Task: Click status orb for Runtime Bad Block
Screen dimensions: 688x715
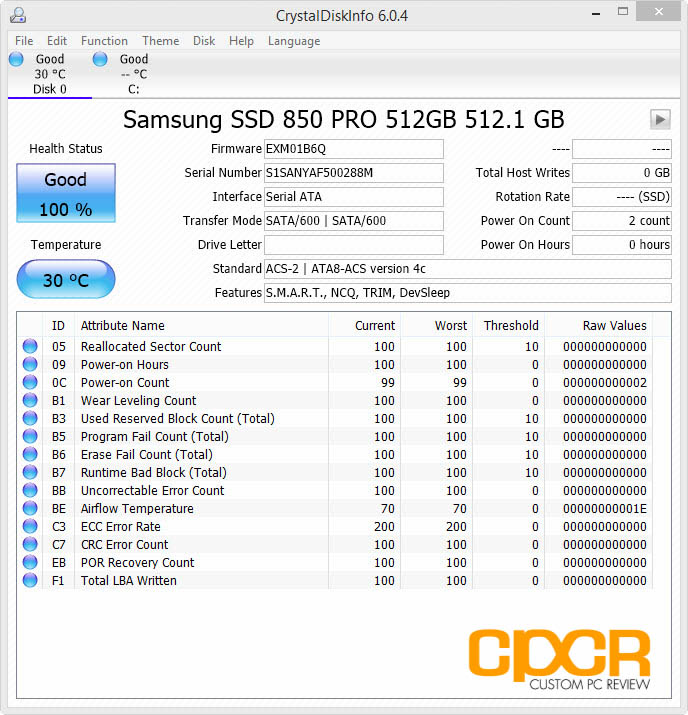Action: (30, 472)
